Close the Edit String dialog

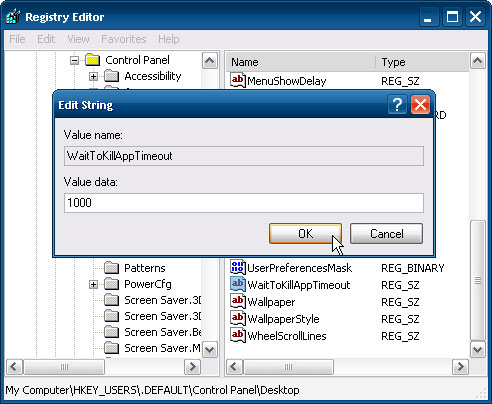420,105
